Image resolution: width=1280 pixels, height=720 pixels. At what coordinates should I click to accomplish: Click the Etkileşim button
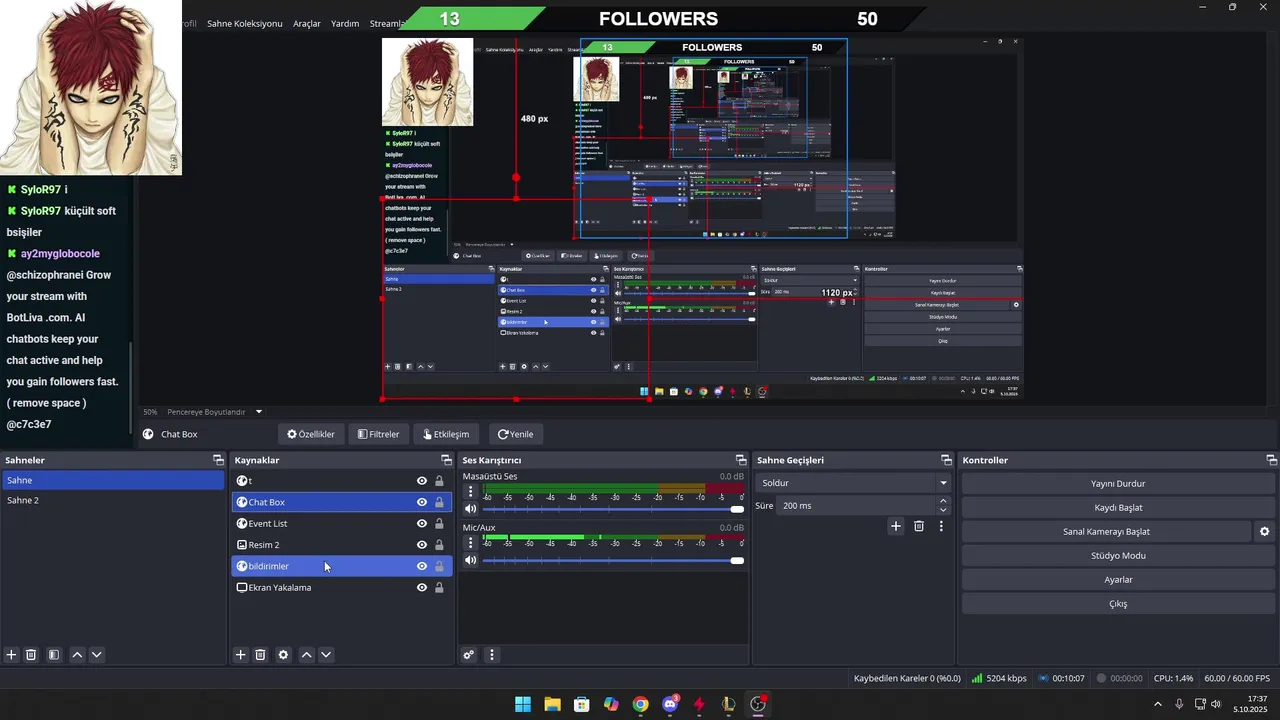446,434
